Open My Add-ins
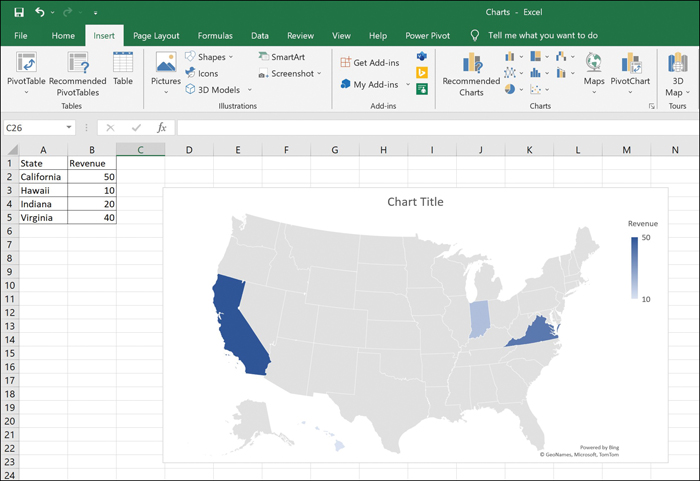The width and height of the screenshot is (700, 481). (369, 84)
